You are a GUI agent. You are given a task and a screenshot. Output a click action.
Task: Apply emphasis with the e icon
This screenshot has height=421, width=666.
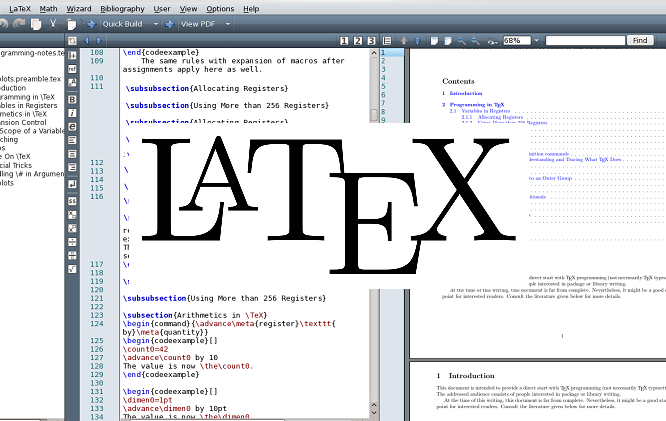[72, 127]
